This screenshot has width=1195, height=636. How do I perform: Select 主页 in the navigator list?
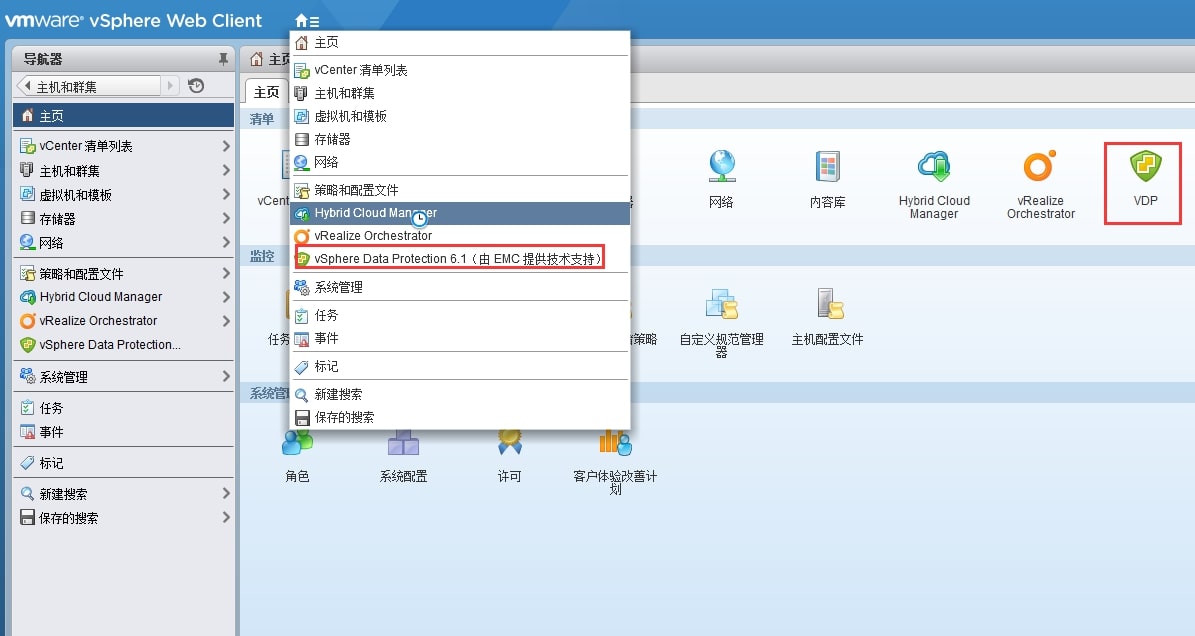point(123,116)
